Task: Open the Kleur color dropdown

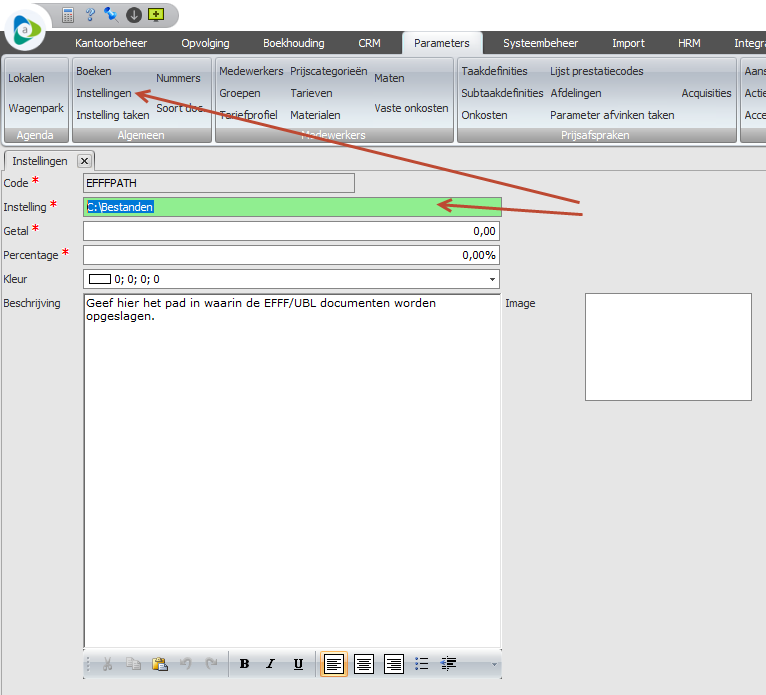Action: (492, 280)
